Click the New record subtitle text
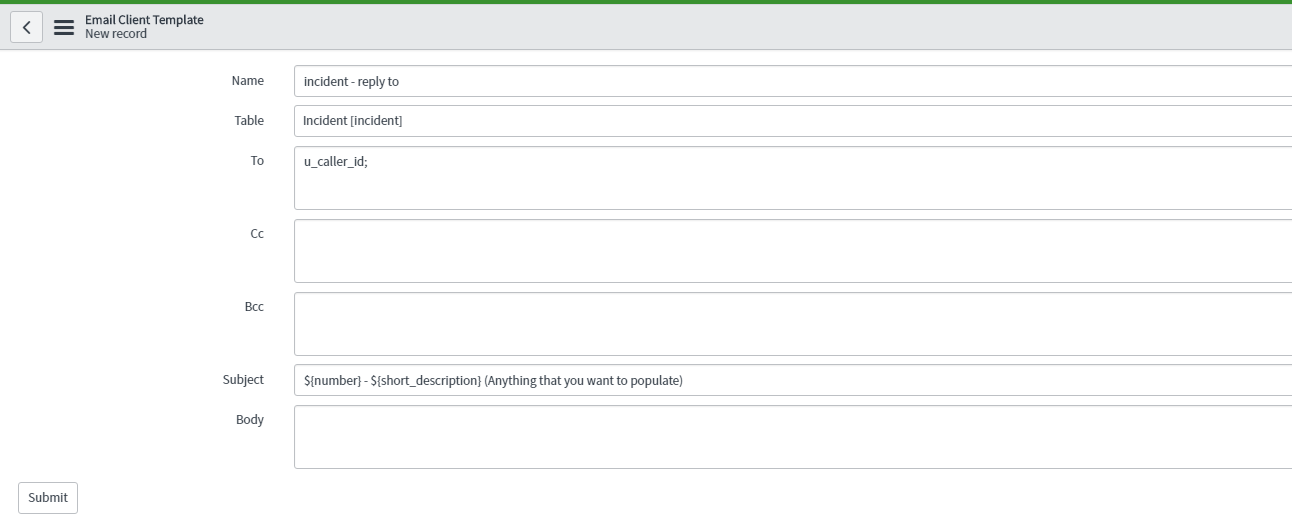Screen dimensions: 1292x530 click(116, 34)
